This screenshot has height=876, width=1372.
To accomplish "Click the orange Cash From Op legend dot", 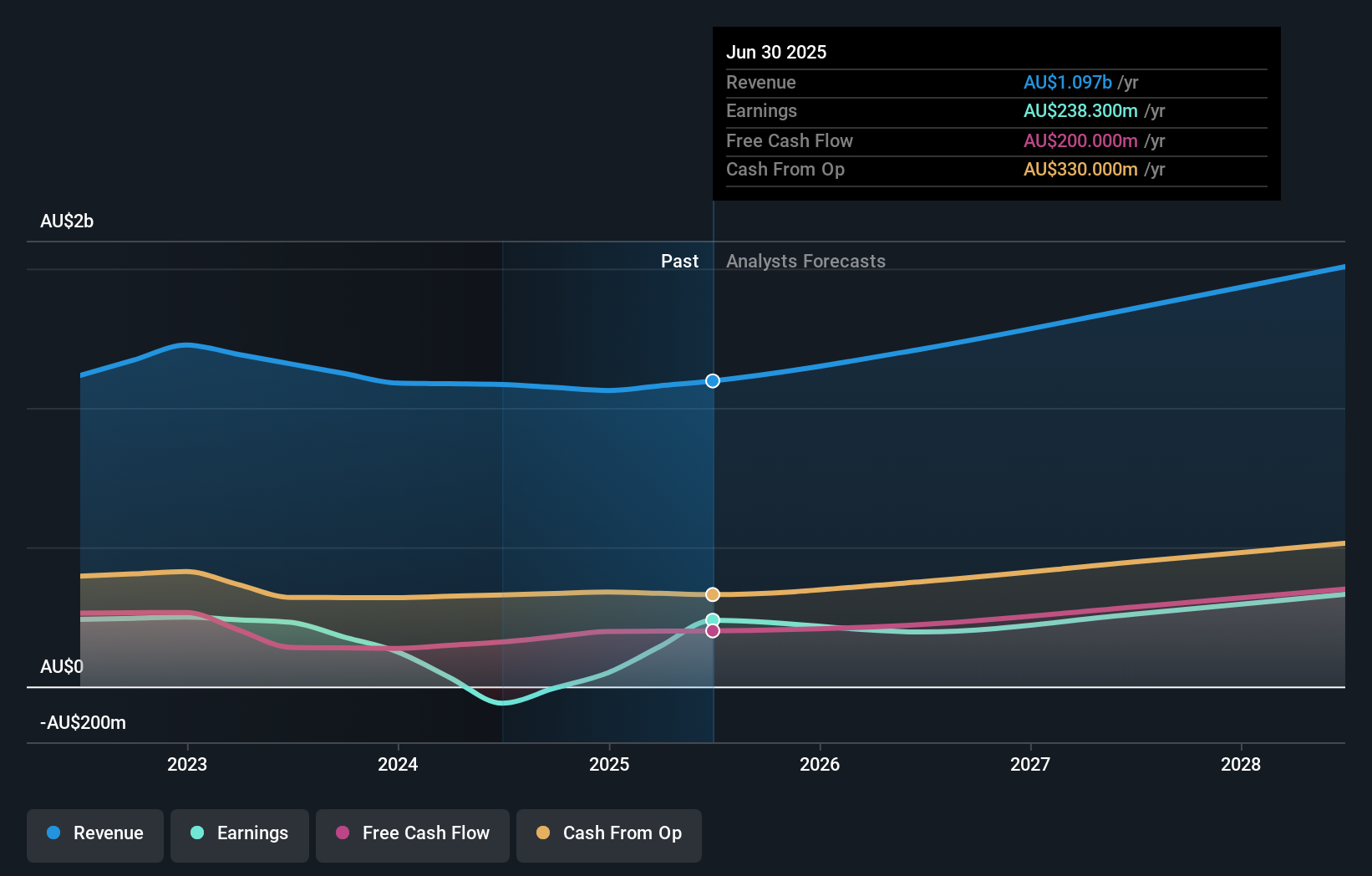I will pyautogui.click(x=543, y=833).
